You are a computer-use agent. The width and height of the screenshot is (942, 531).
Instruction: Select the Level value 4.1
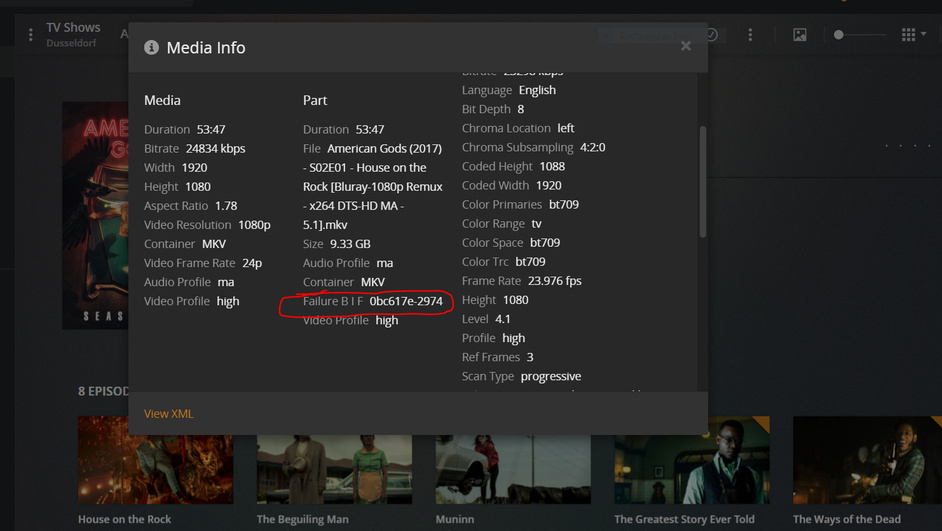[x=503, y=319]
